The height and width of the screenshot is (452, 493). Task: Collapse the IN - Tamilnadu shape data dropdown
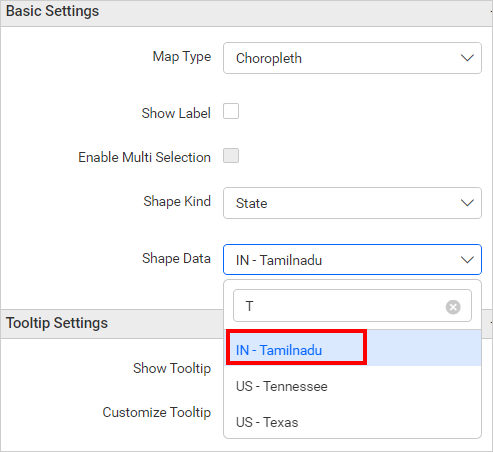(x=352, y=260)
